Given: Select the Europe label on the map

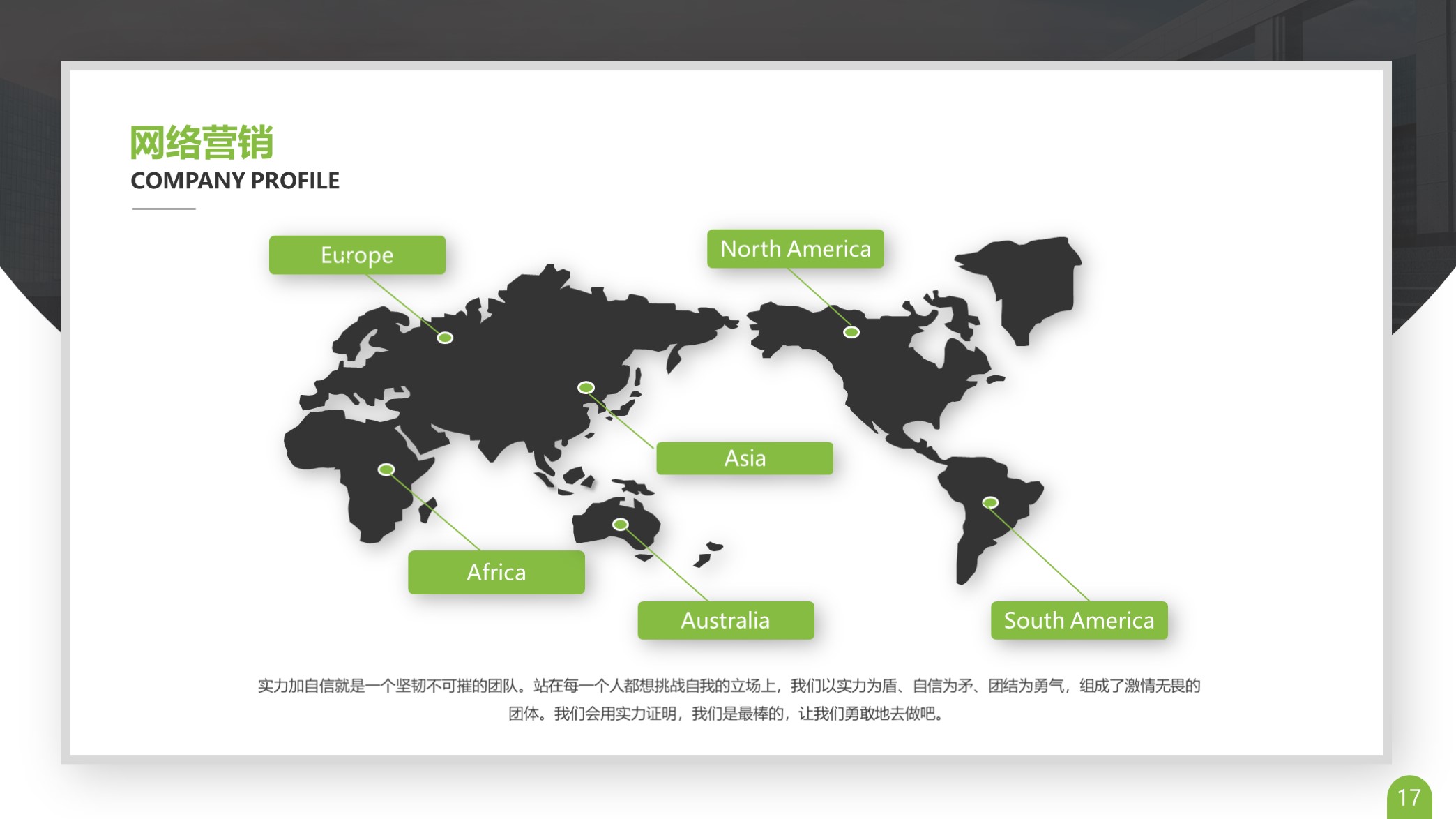Looking at the screenshot, I should pos(356,255).
